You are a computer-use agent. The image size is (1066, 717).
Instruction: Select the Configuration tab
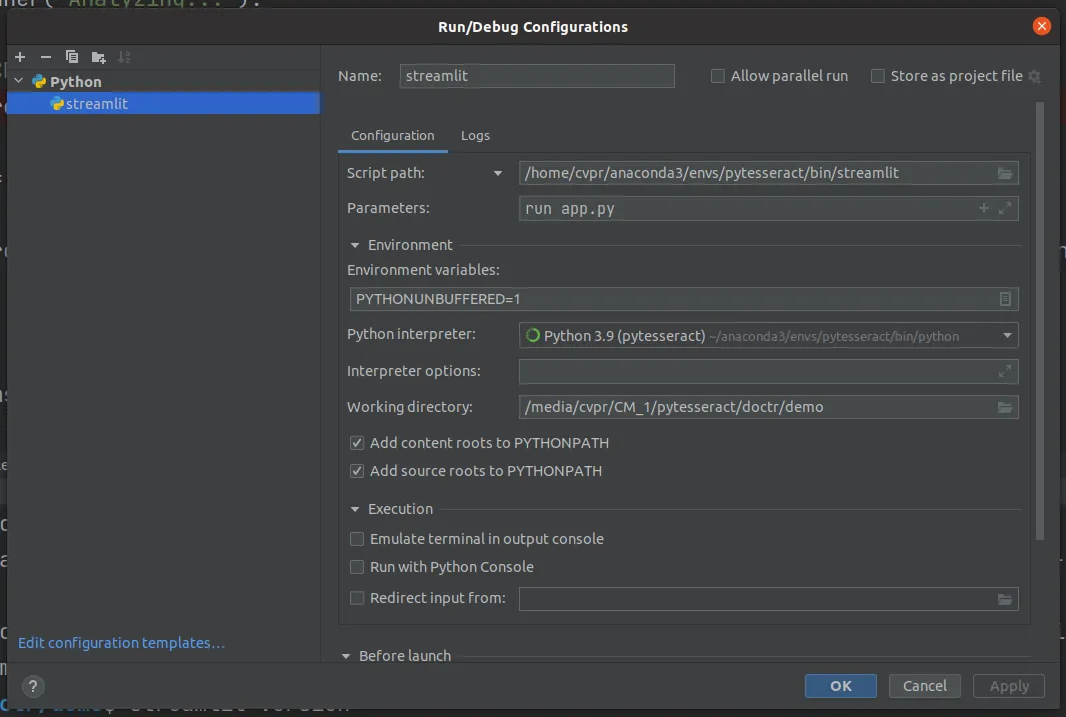(392, 135)
